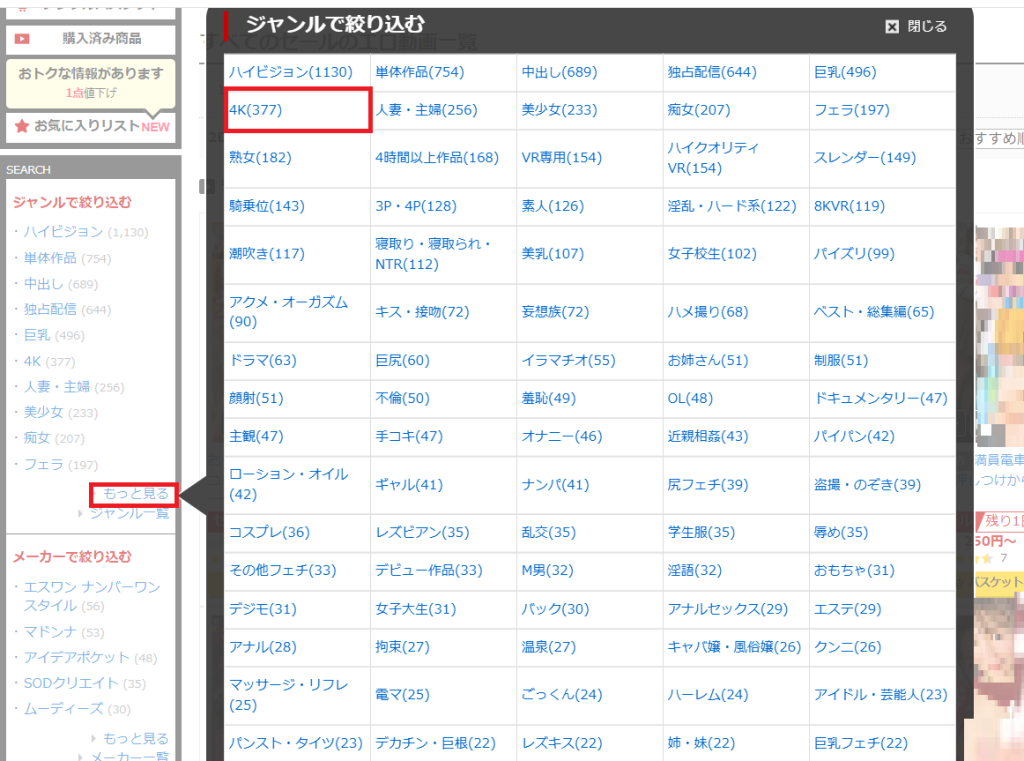Click the star icon of お気に入りリスト
The width and height of the screenshot is (1024, 761).
[22, 126]
